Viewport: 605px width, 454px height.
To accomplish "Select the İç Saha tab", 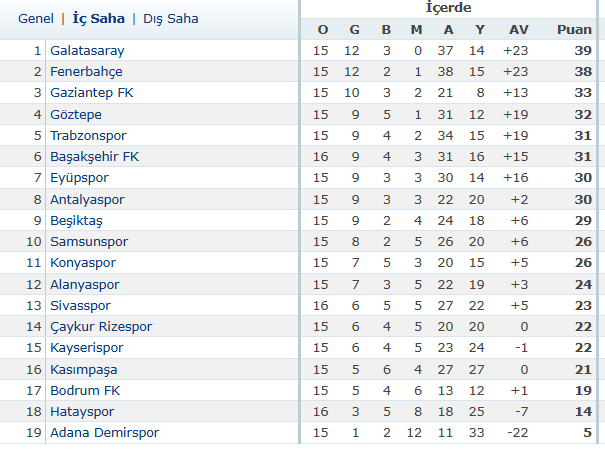I will click(99, 18).
